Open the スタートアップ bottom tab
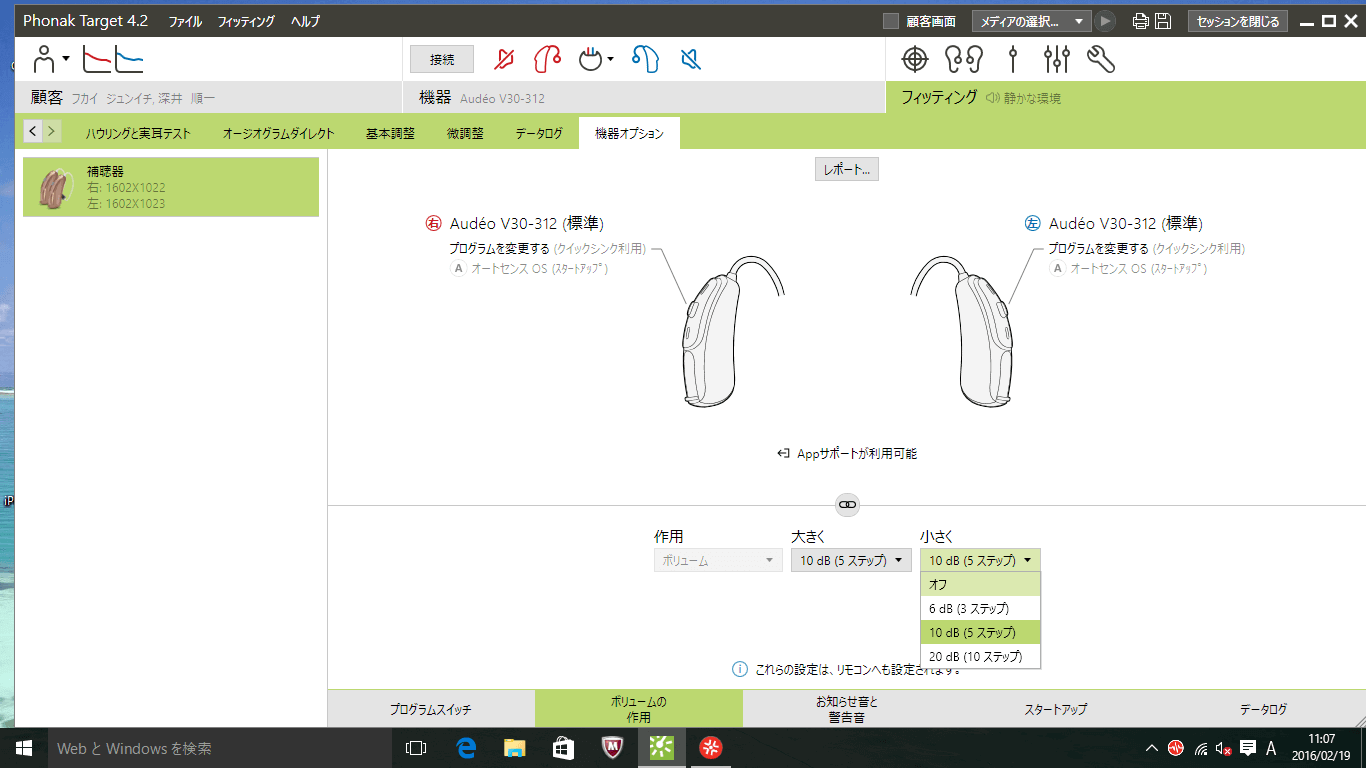Screen dimensions: 1366x768 tap(1055, 709)
